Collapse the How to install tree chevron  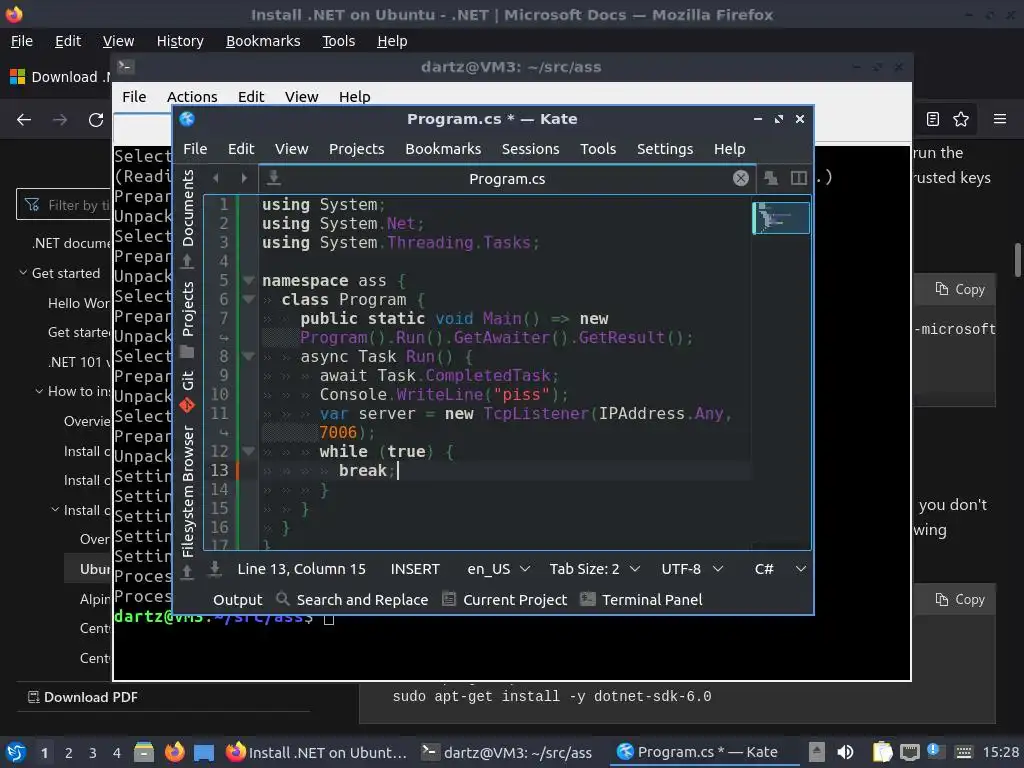(x=39, y=391)
